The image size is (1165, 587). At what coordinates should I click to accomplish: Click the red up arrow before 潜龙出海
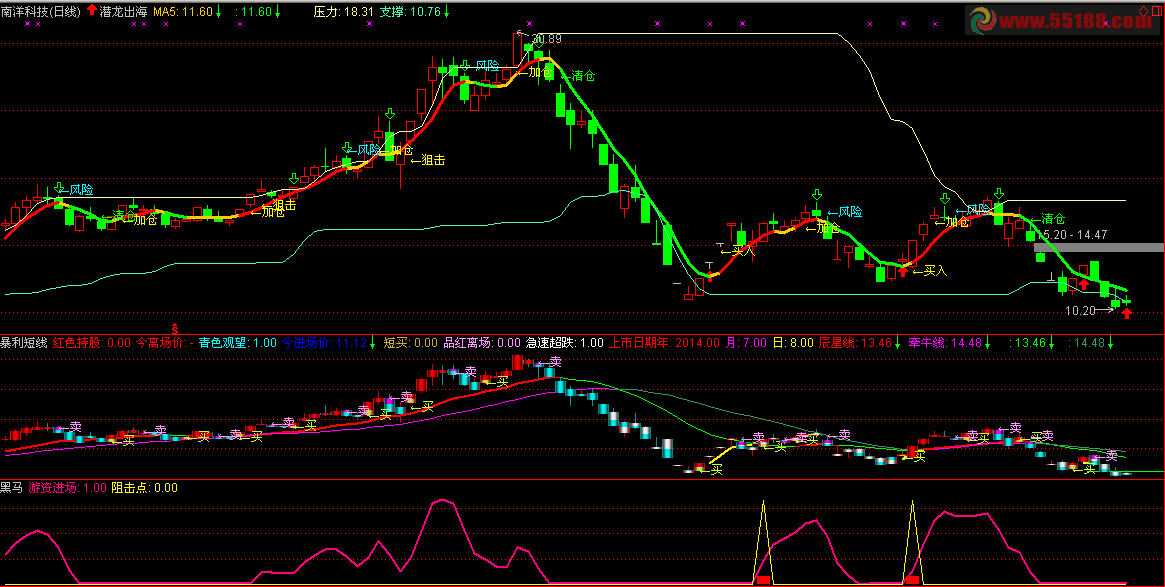[x=91, y=10]
